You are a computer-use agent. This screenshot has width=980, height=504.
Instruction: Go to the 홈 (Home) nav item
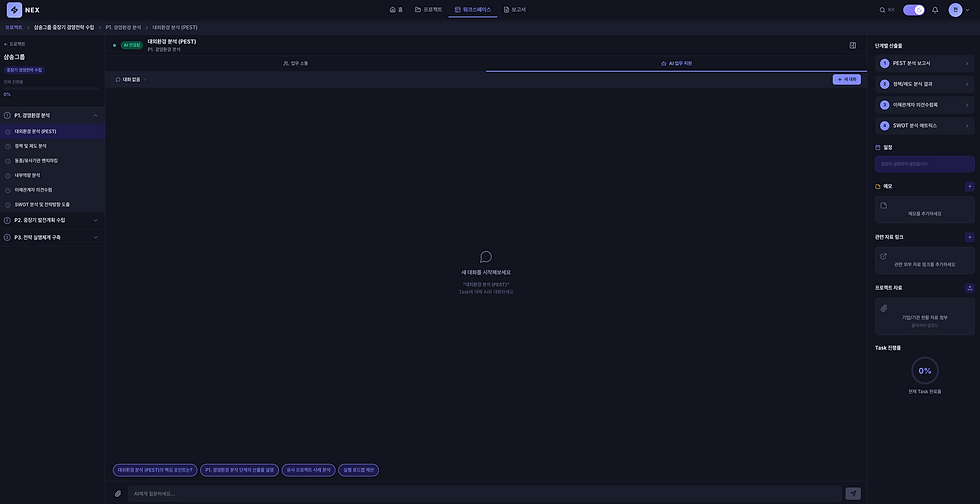pos(396,9)
